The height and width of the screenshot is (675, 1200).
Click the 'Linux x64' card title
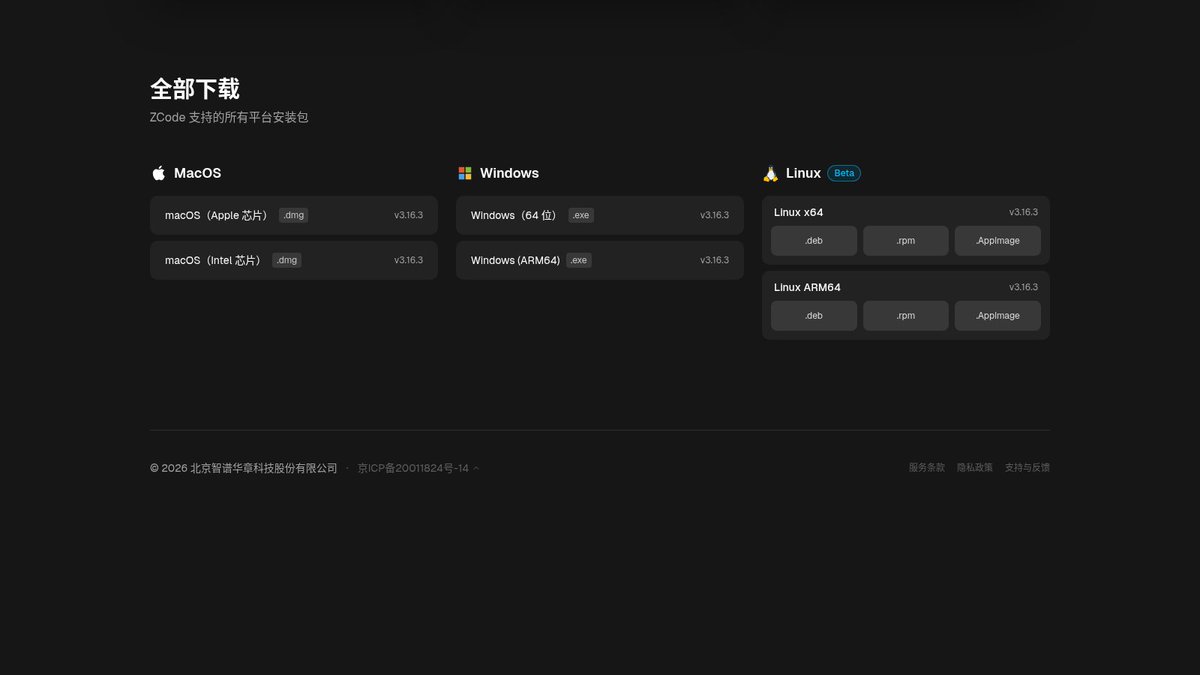[799, 212]
